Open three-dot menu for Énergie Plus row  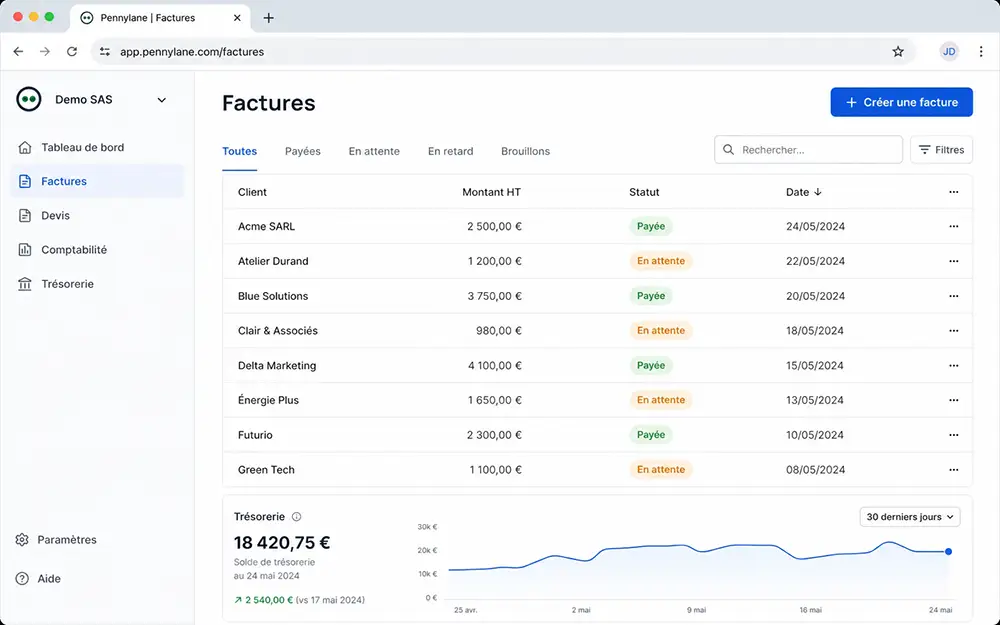pyautogui.click(x=953, y=400)
